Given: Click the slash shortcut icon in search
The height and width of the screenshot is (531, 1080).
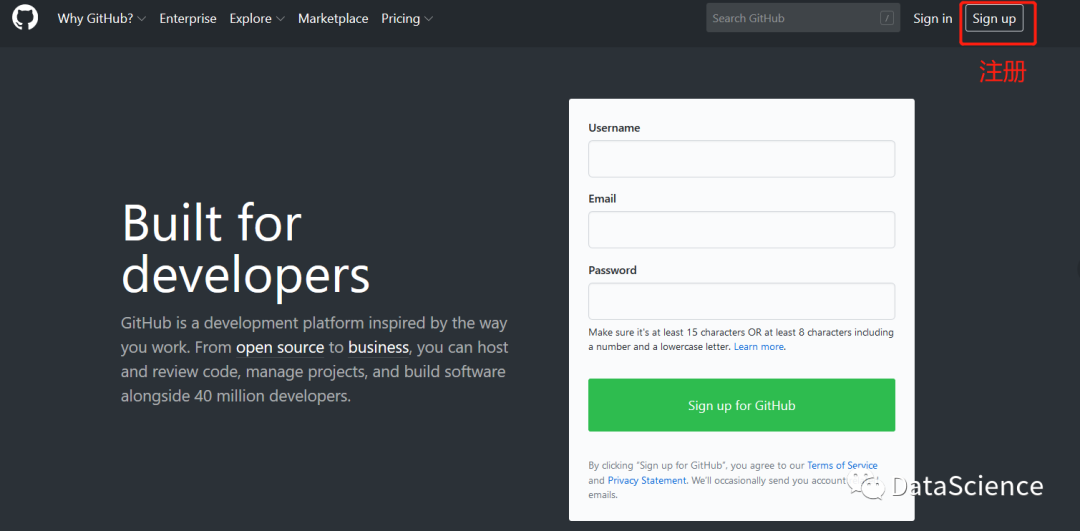Looking at the screenshot, I should 886,19.
